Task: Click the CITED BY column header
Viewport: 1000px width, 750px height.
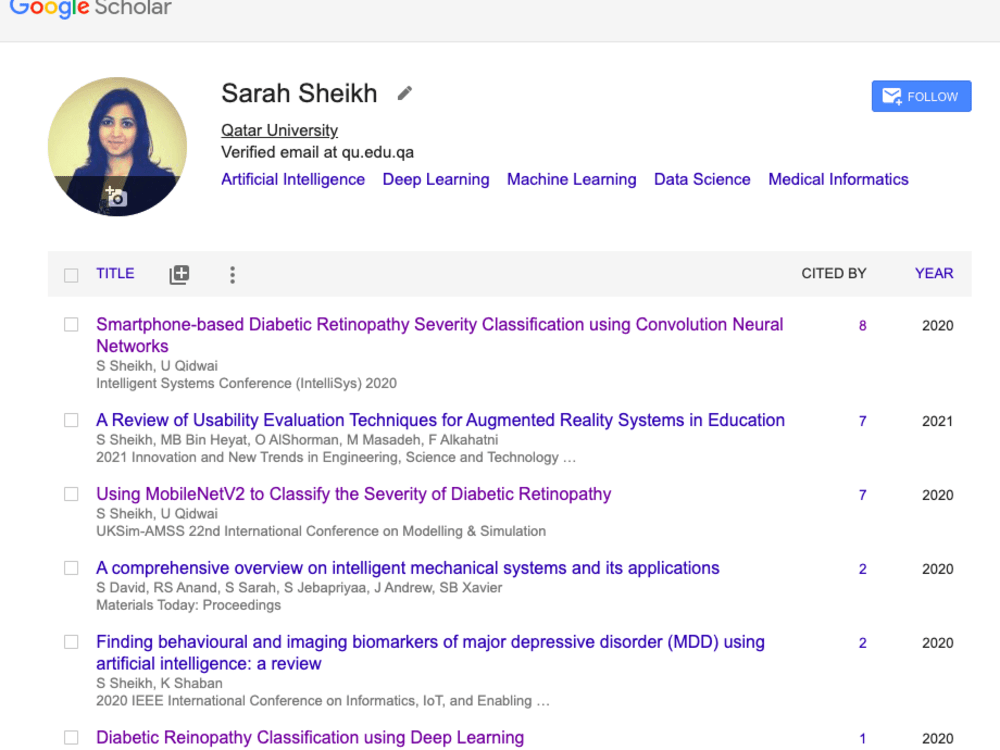Action: click(834, 274)
